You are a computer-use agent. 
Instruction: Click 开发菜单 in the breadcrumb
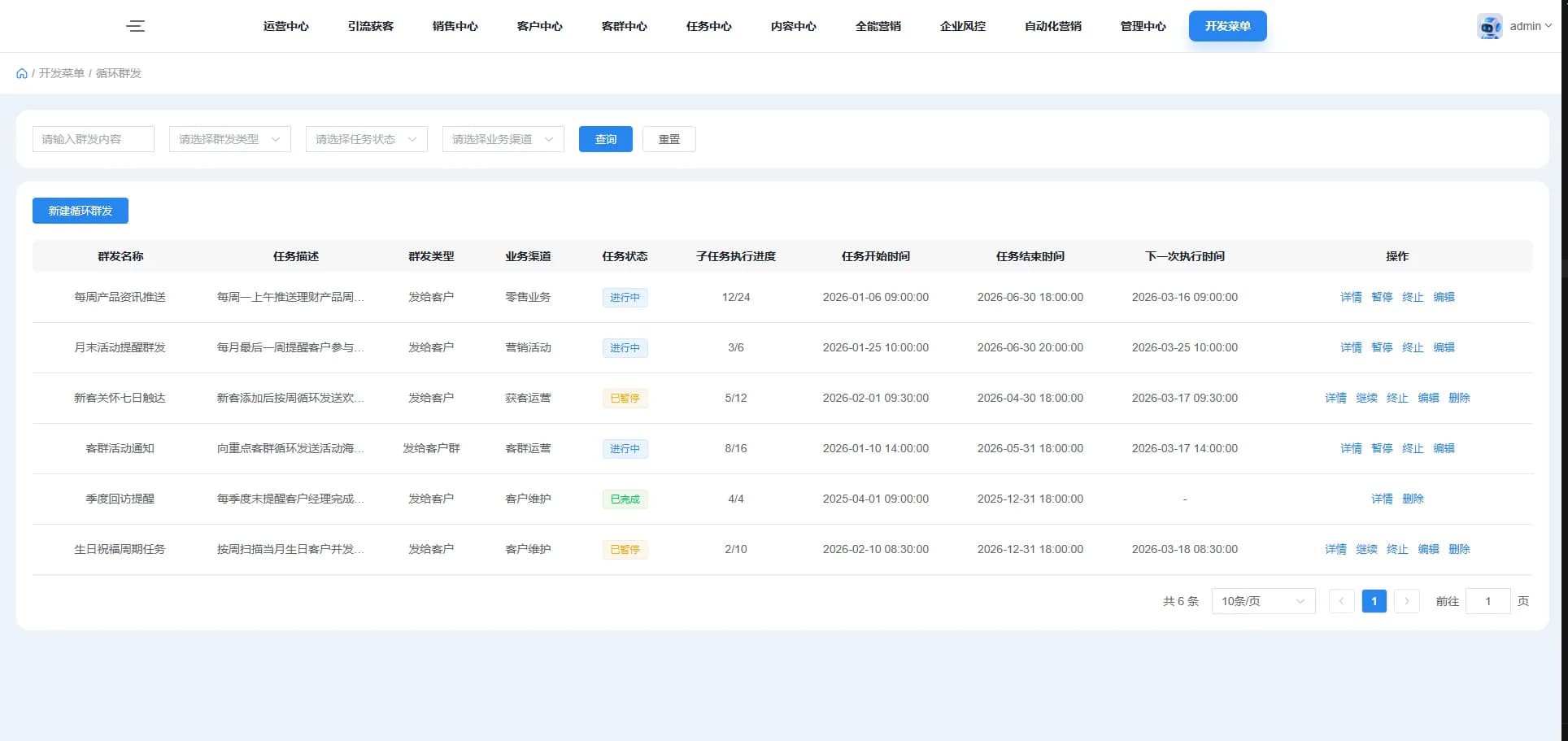coord(62,73)
